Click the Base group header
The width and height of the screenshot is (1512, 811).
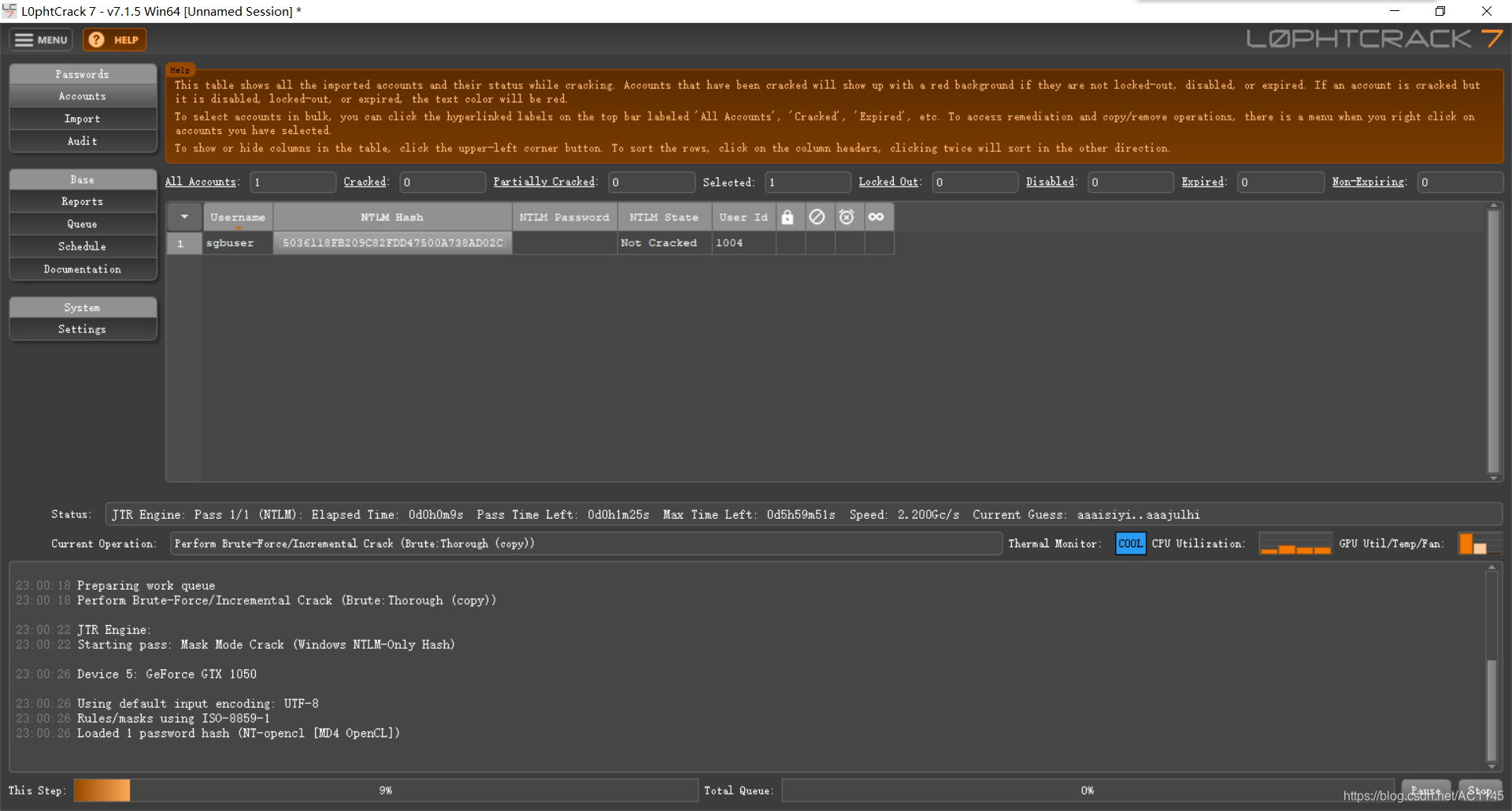coord(83,180)
